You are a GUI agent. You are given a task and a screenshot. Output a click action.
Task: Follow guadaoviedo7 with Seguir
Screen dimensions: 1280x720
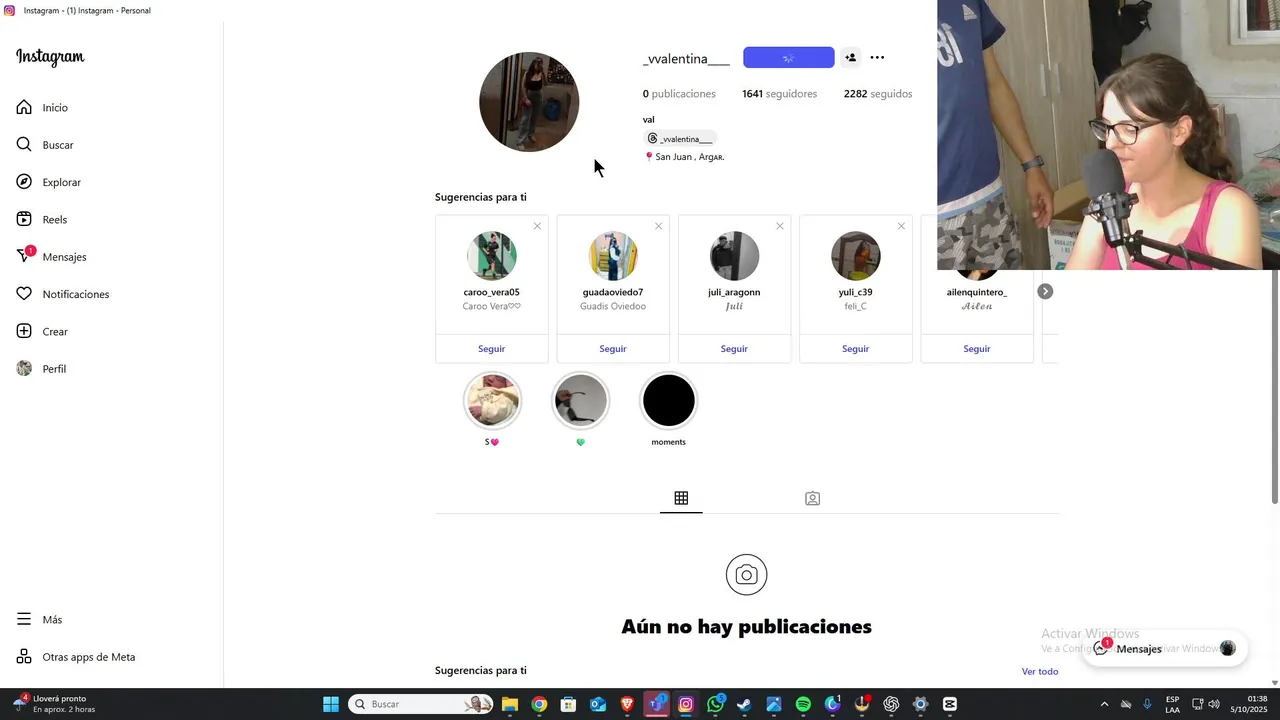[x=613, y=349]
